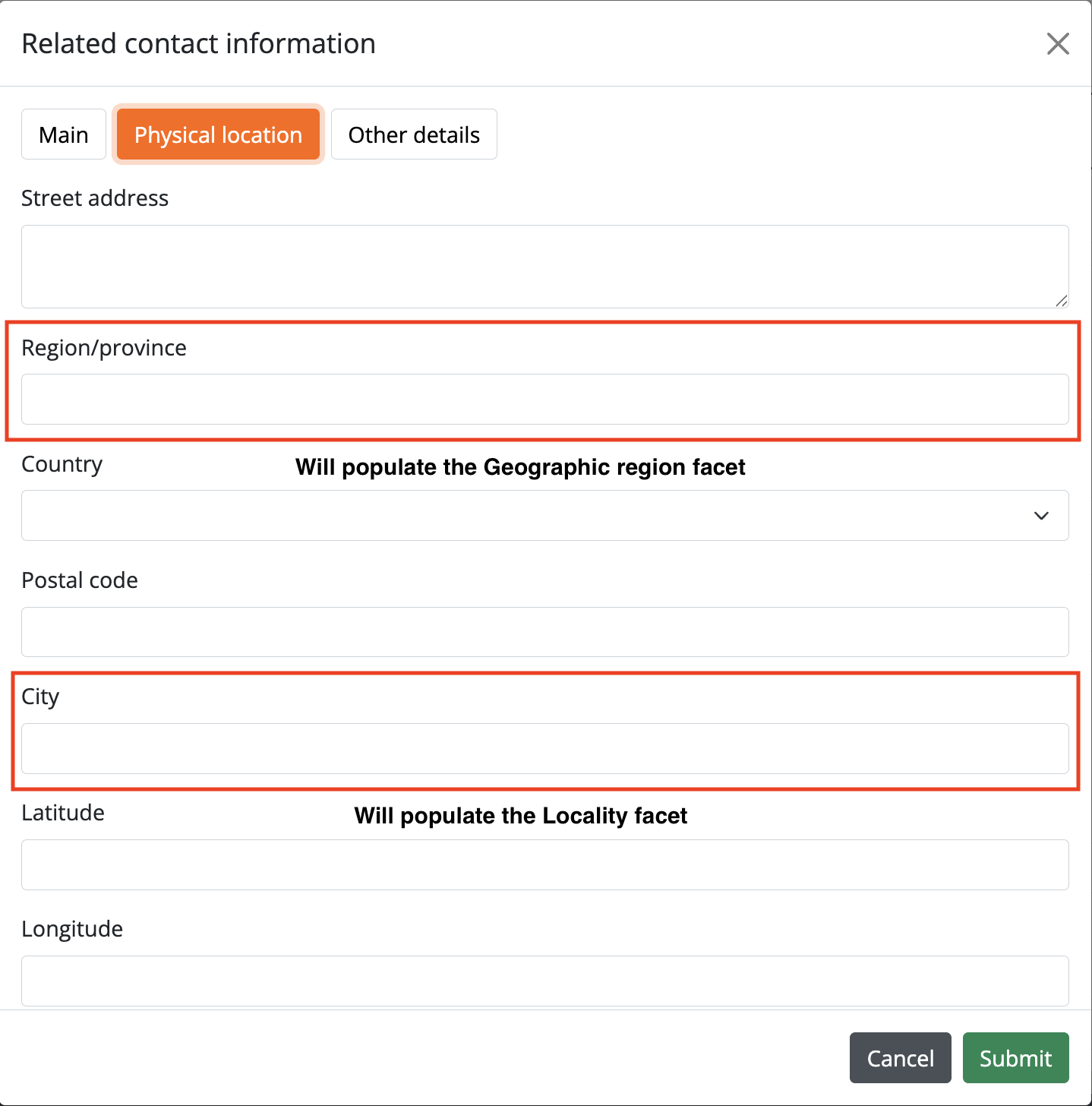Click the Postal code label text
Viewport: 1092px width, 1106px height.
pyautogui.click(x=80, y=580)
